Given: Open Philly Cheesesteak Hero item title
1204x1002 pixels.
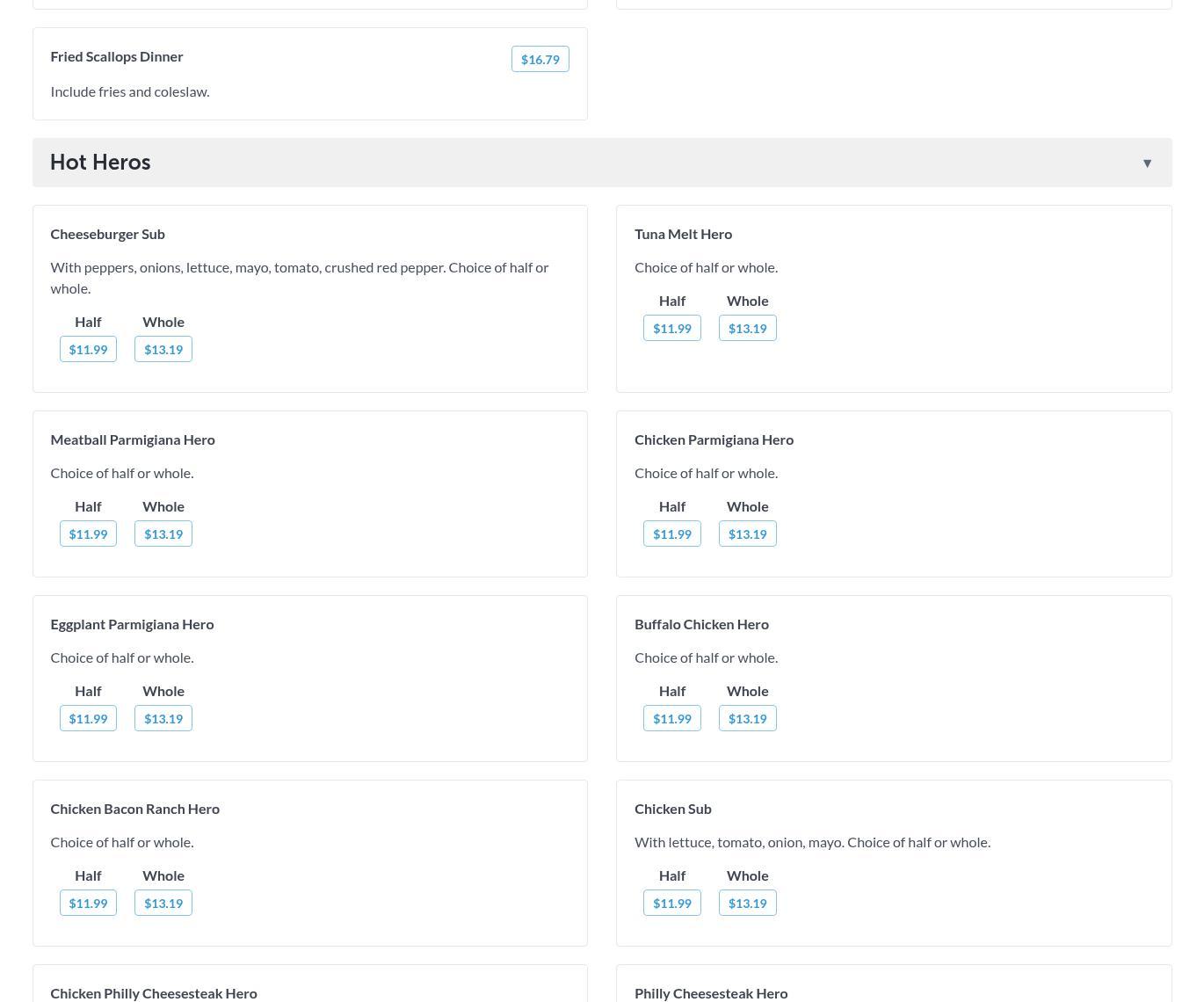Looking at the screenshot, I should [x=711, y=993].
